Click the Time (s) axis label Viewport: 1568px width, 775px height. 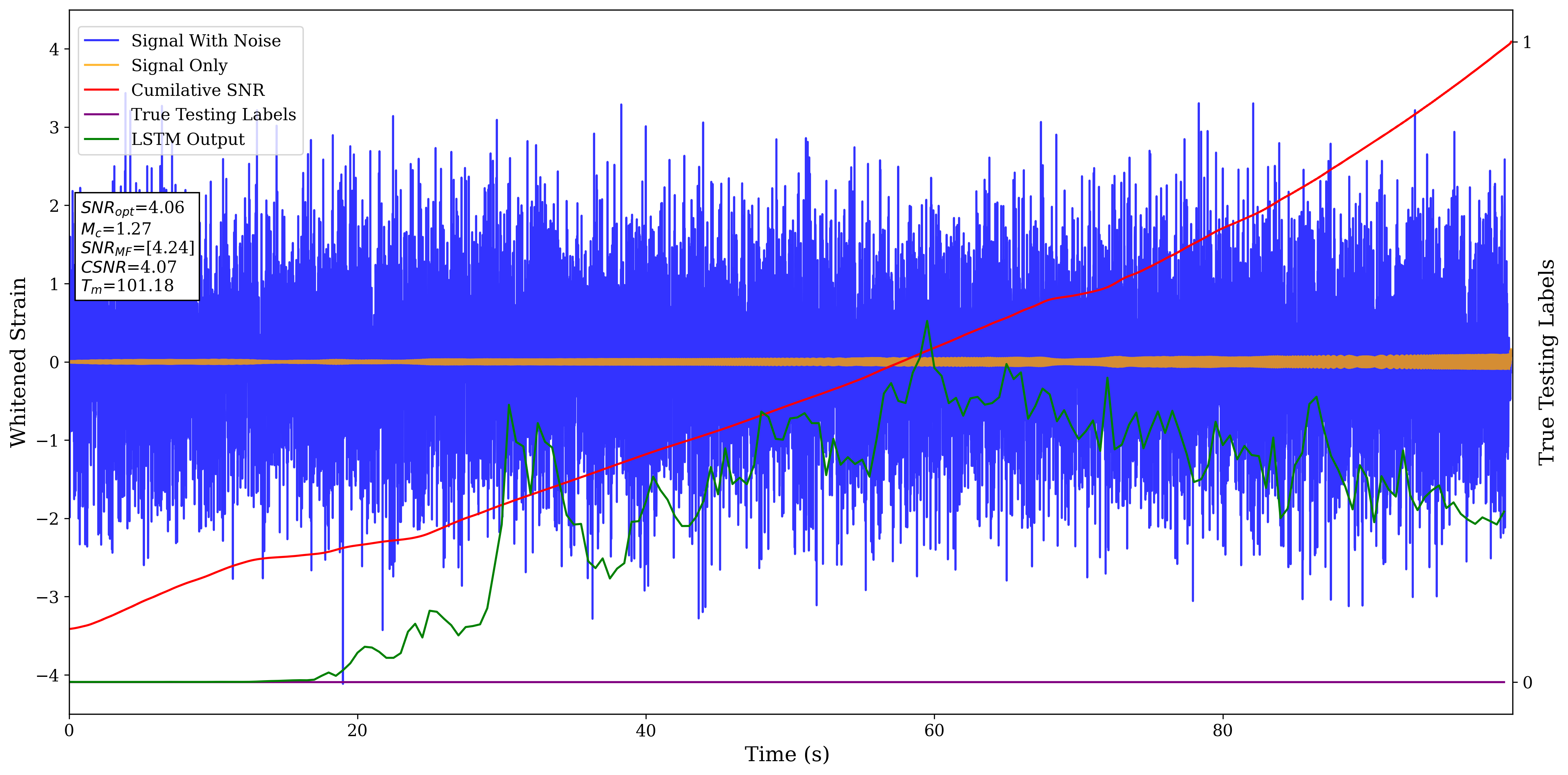(x=786, y=754)
